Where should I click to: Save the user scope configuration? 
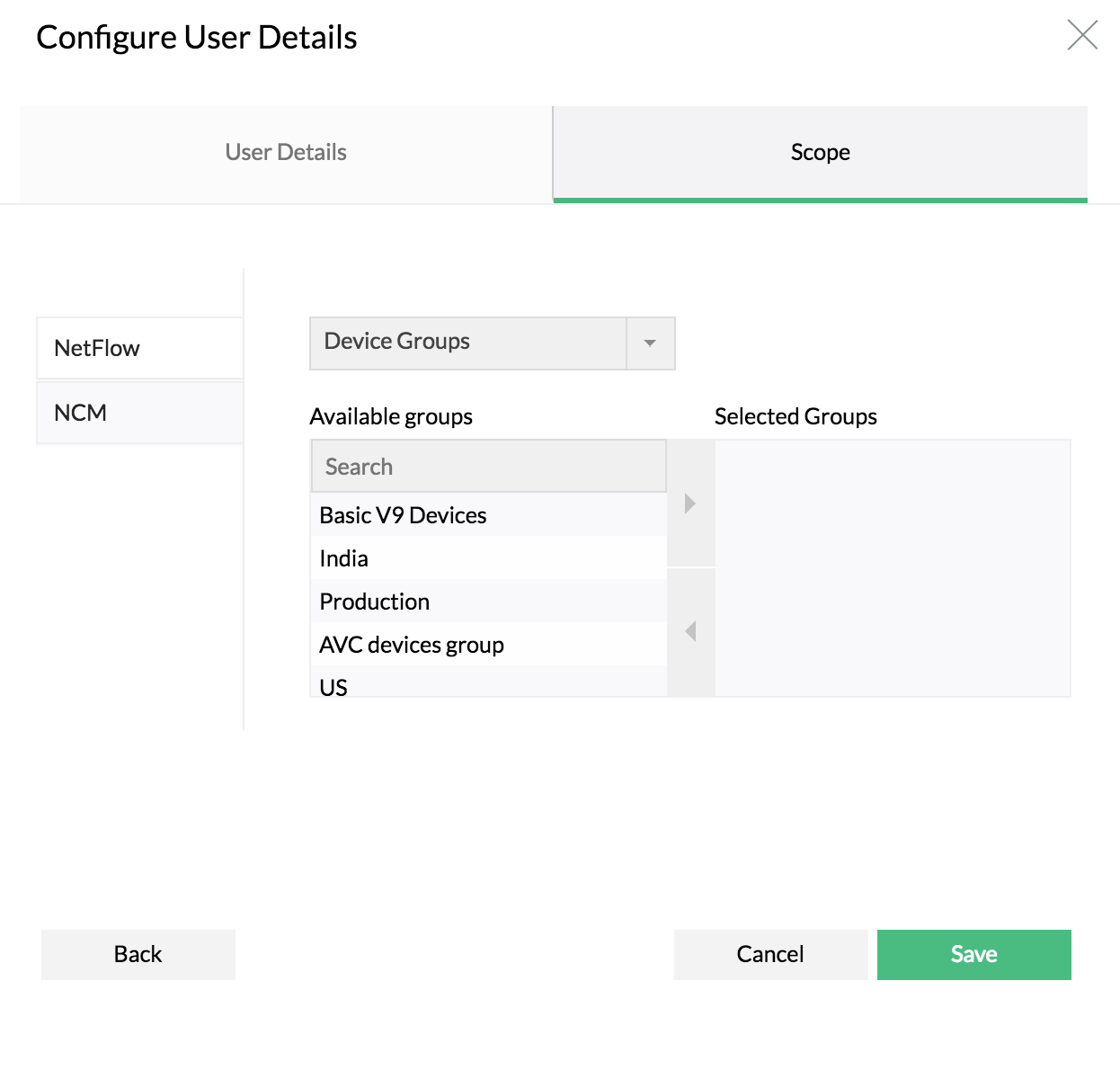point(973,954)
